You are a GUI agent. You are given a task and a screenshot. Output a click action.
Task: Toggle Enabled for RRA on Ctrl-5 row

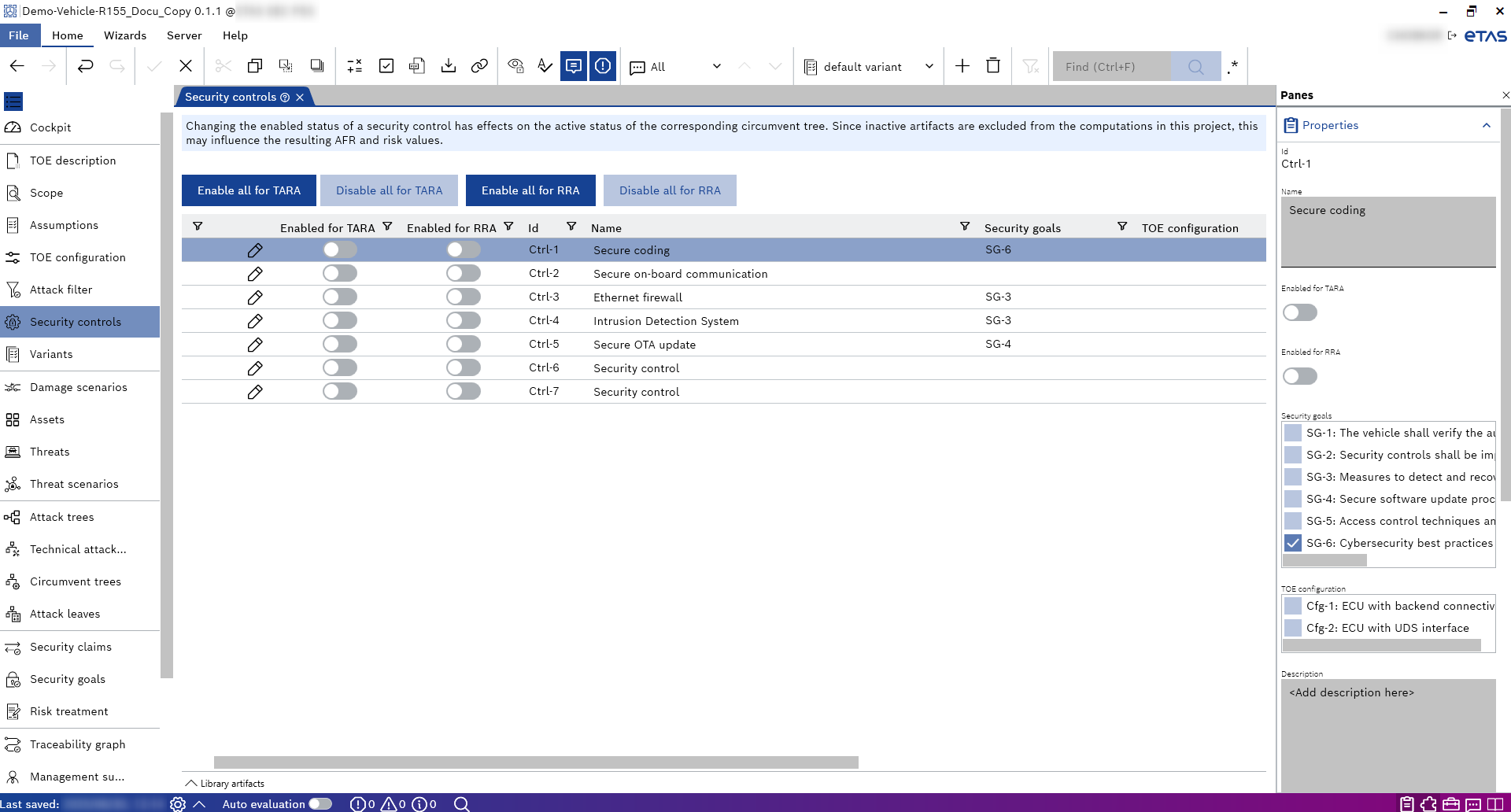point(464,345)
